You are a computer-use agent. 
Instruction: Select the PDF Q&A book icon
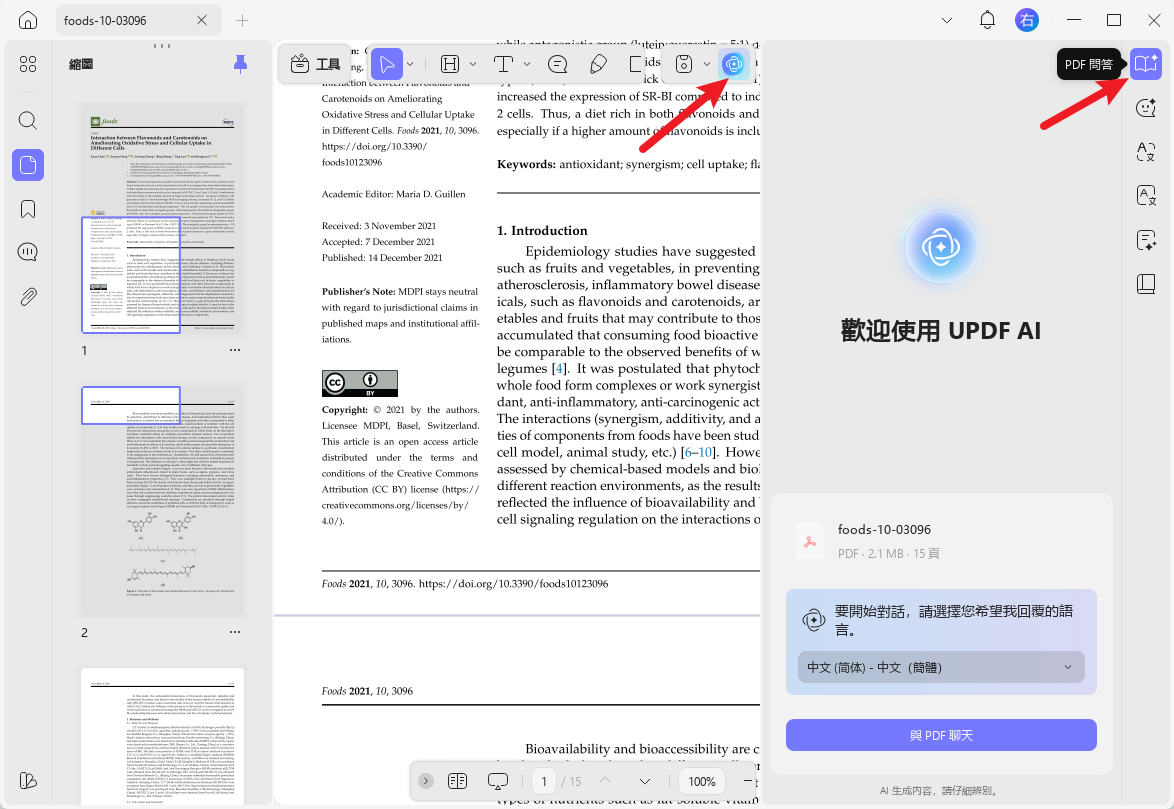coord(1145,64)
